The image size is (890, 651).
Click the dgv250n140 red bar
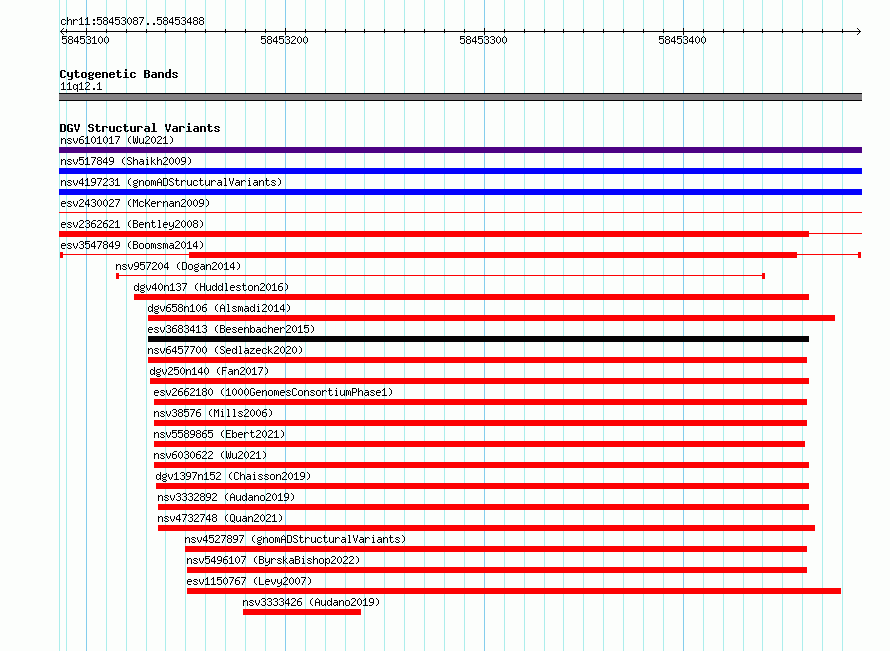480,381
